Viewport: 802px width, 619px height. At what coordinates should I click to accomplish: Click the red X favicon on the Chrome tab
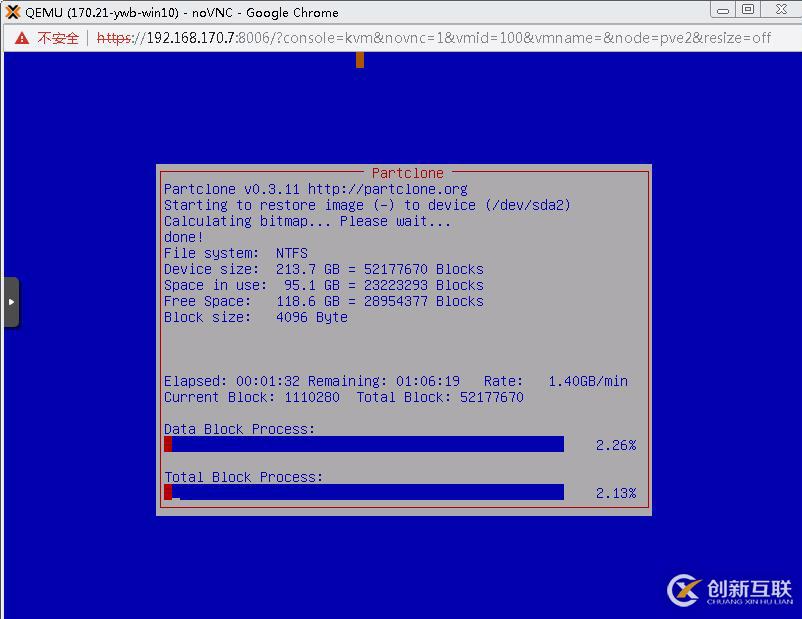[x=14, y=12]
